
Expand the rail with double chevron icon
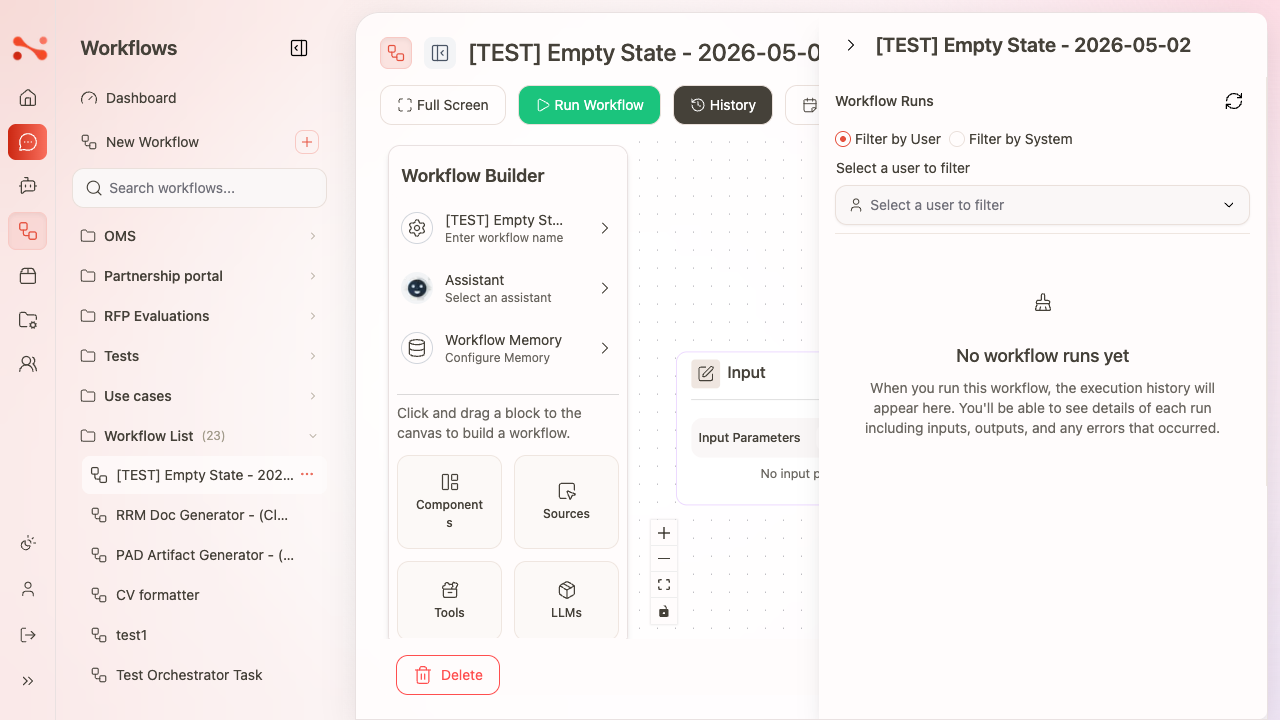click(28, 681)
